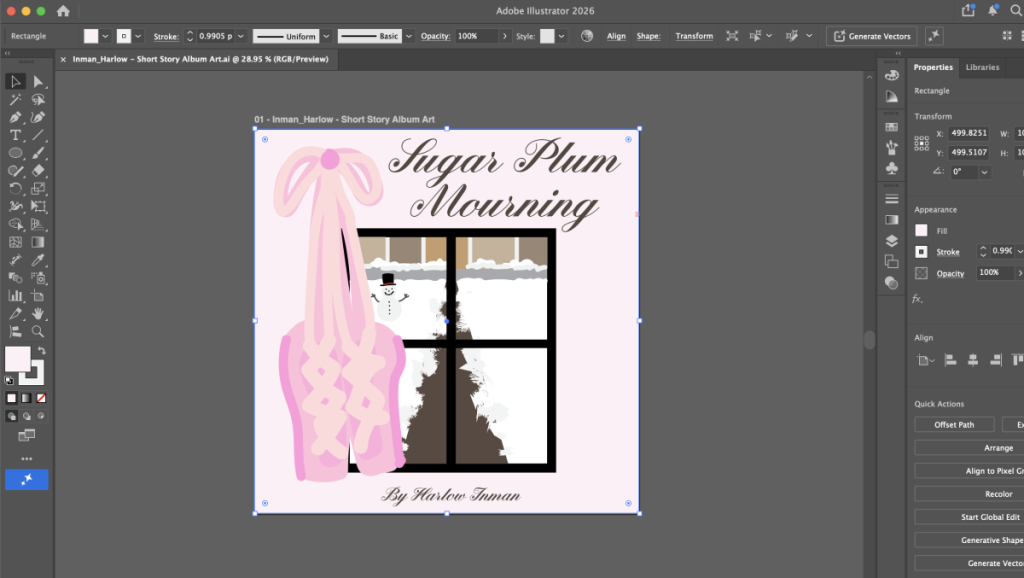
Task: Open the Transform link in control bar
Action: 694,36
